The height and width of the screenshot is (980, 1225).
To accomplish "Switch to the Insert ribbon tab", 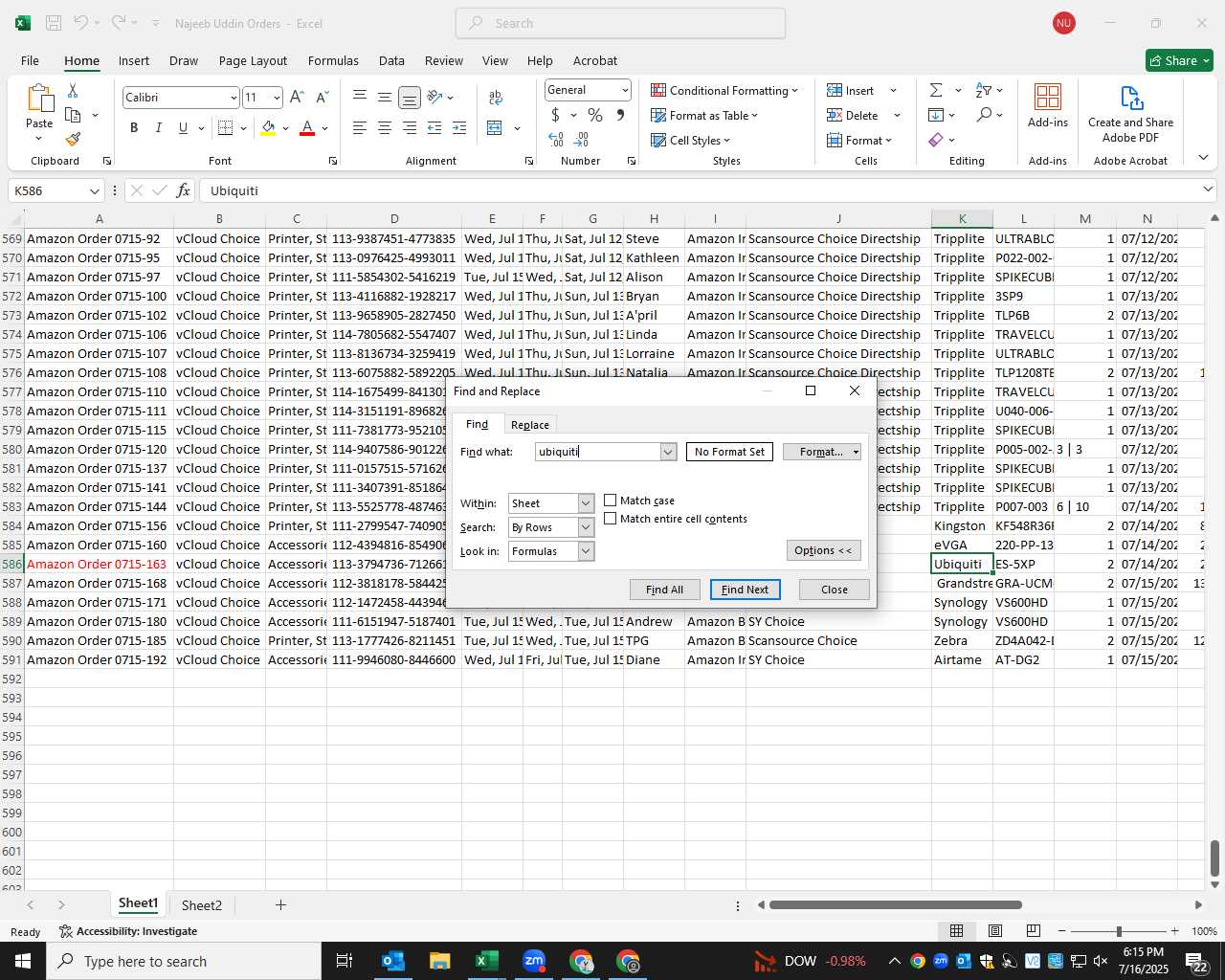I will (x=134, y=60).
